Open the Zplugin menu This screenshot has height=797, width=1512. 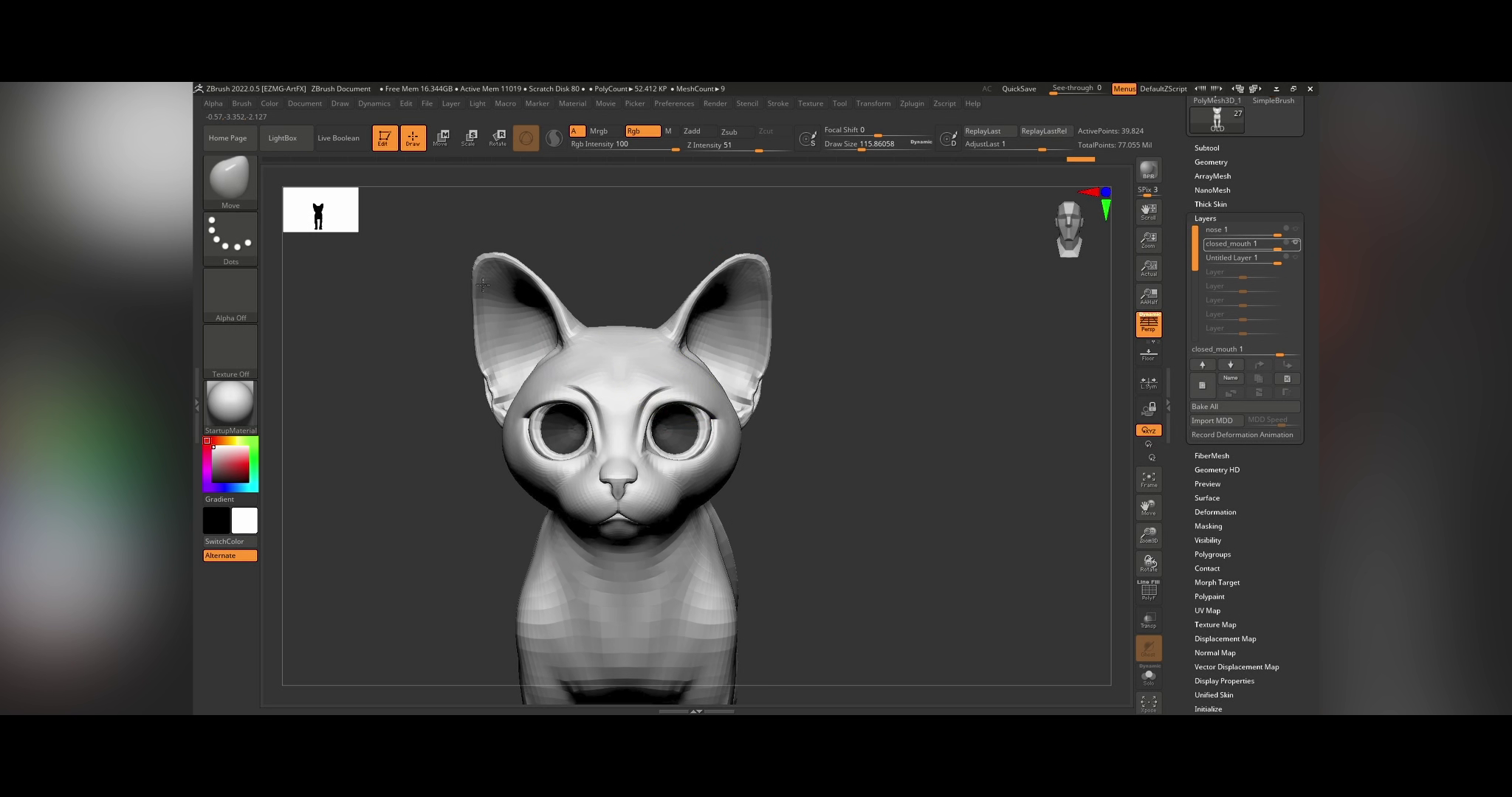click(912, 103)
